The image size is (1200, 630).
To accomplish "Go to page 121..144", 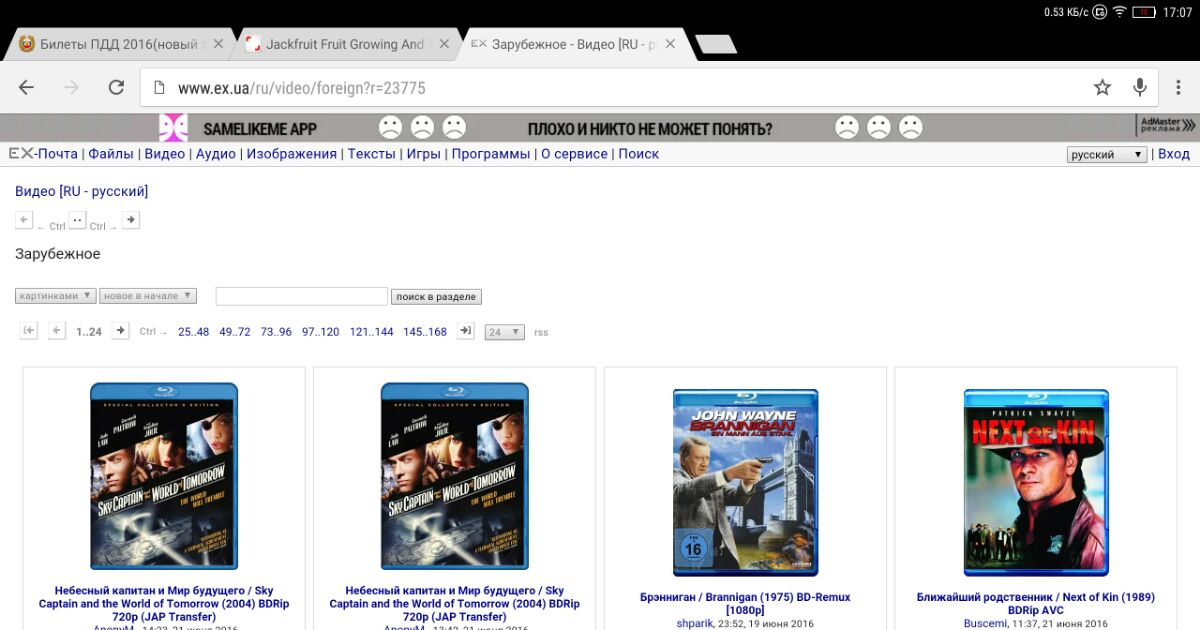I will [x=371, y=332].
